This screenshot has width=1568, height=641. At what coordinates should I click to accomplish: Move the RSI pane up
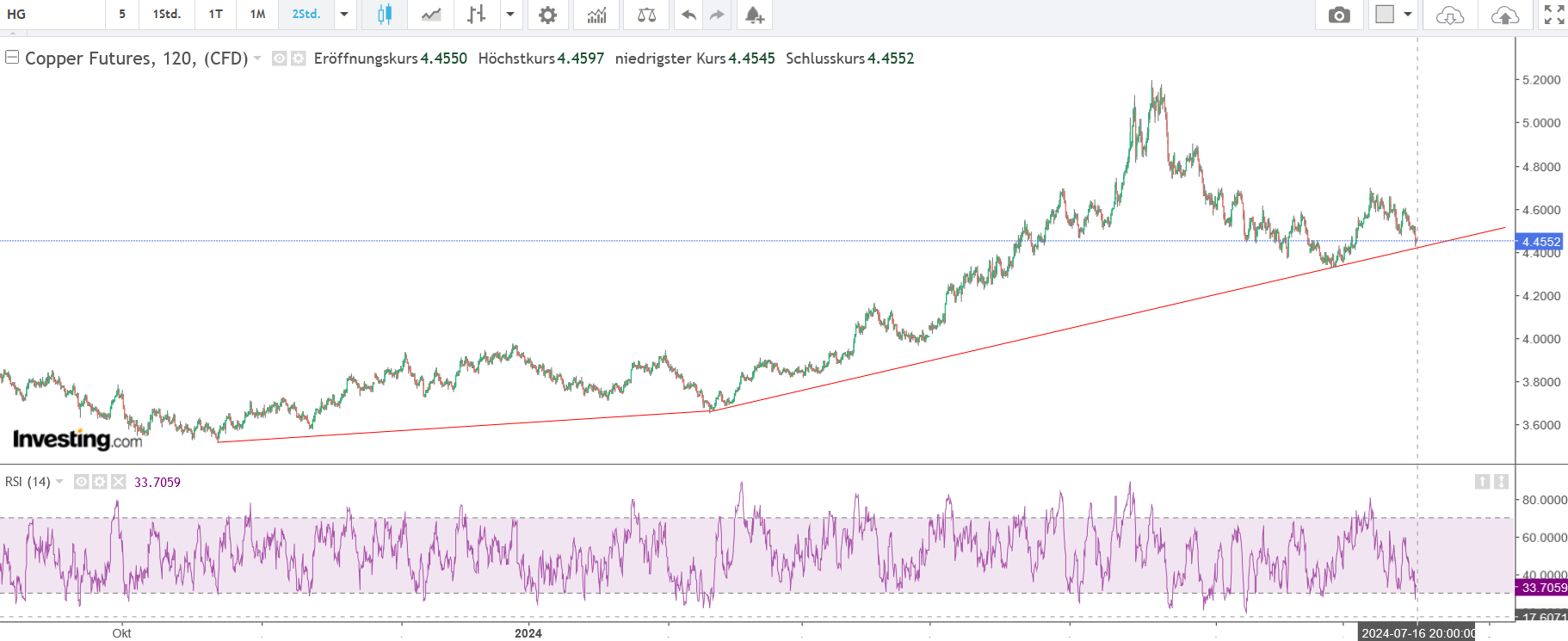point(1482,482)
